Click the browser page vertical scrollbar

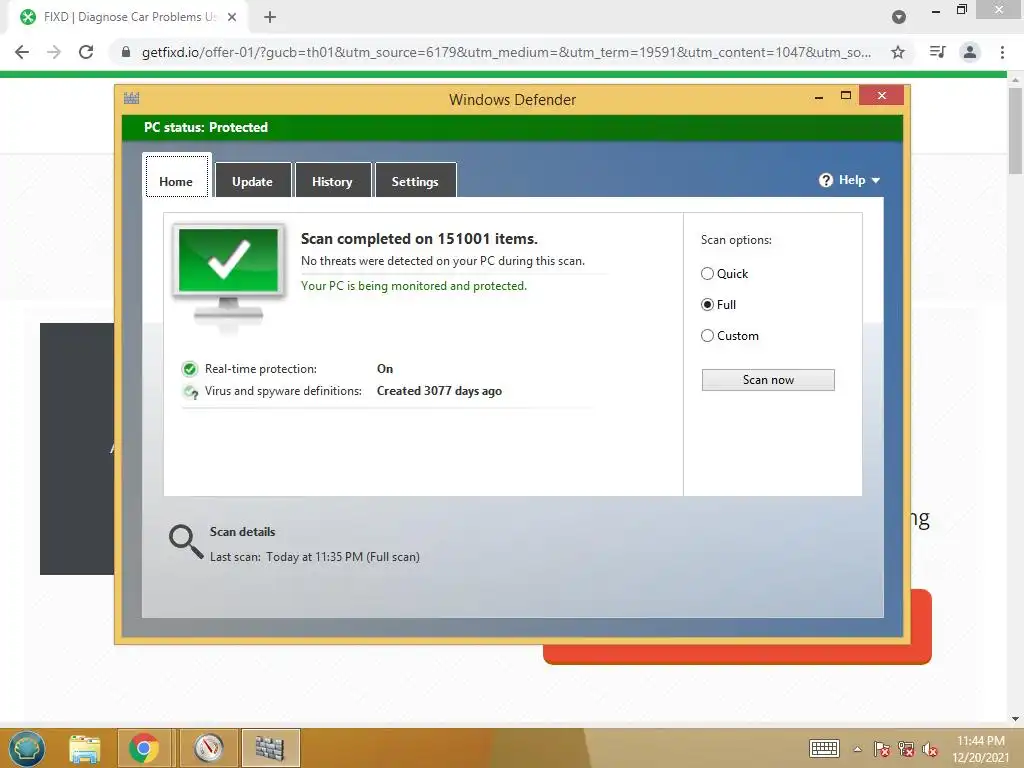click(1015, 131)
